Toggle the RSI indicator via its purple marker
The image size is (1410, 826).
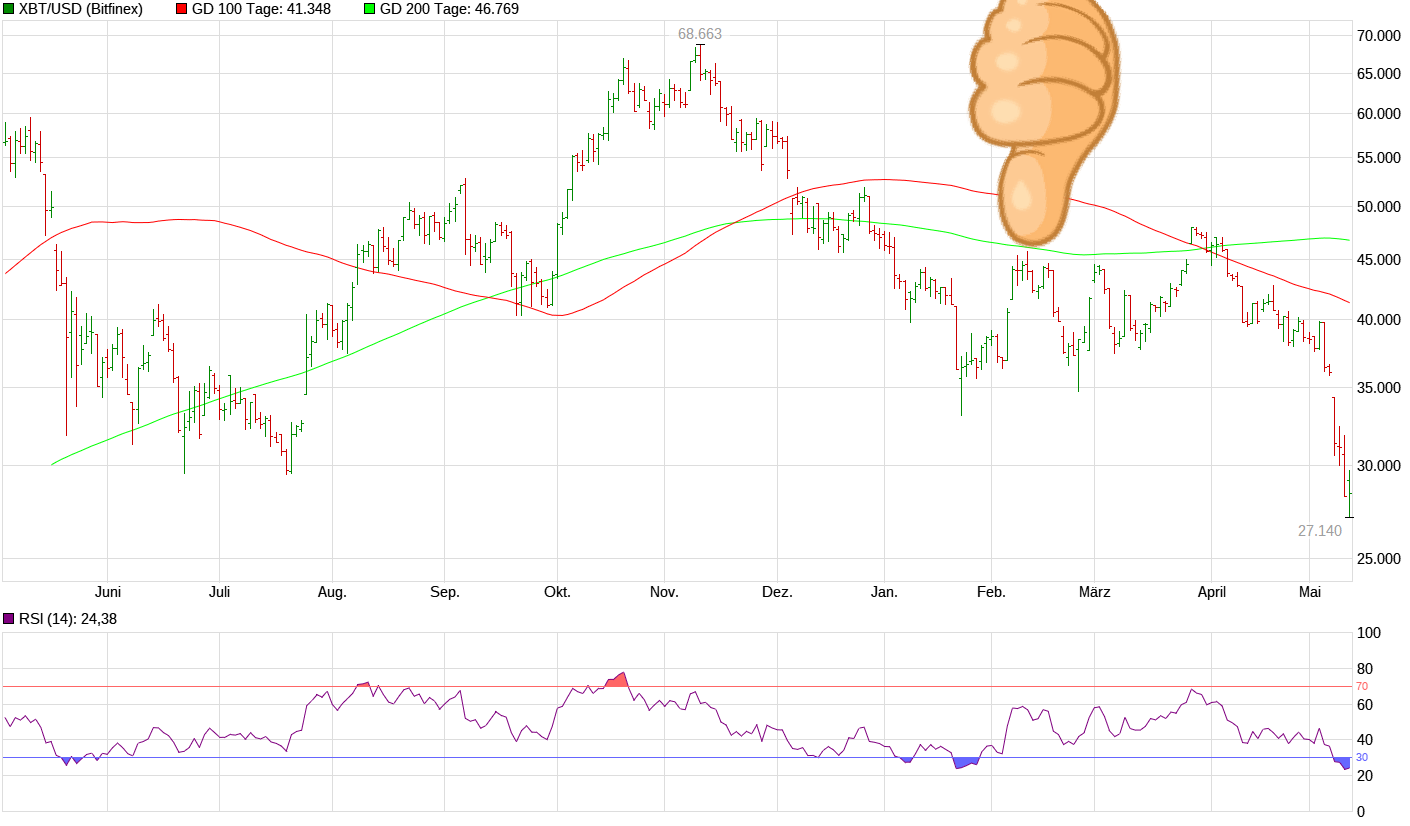[x=8, y=618]
